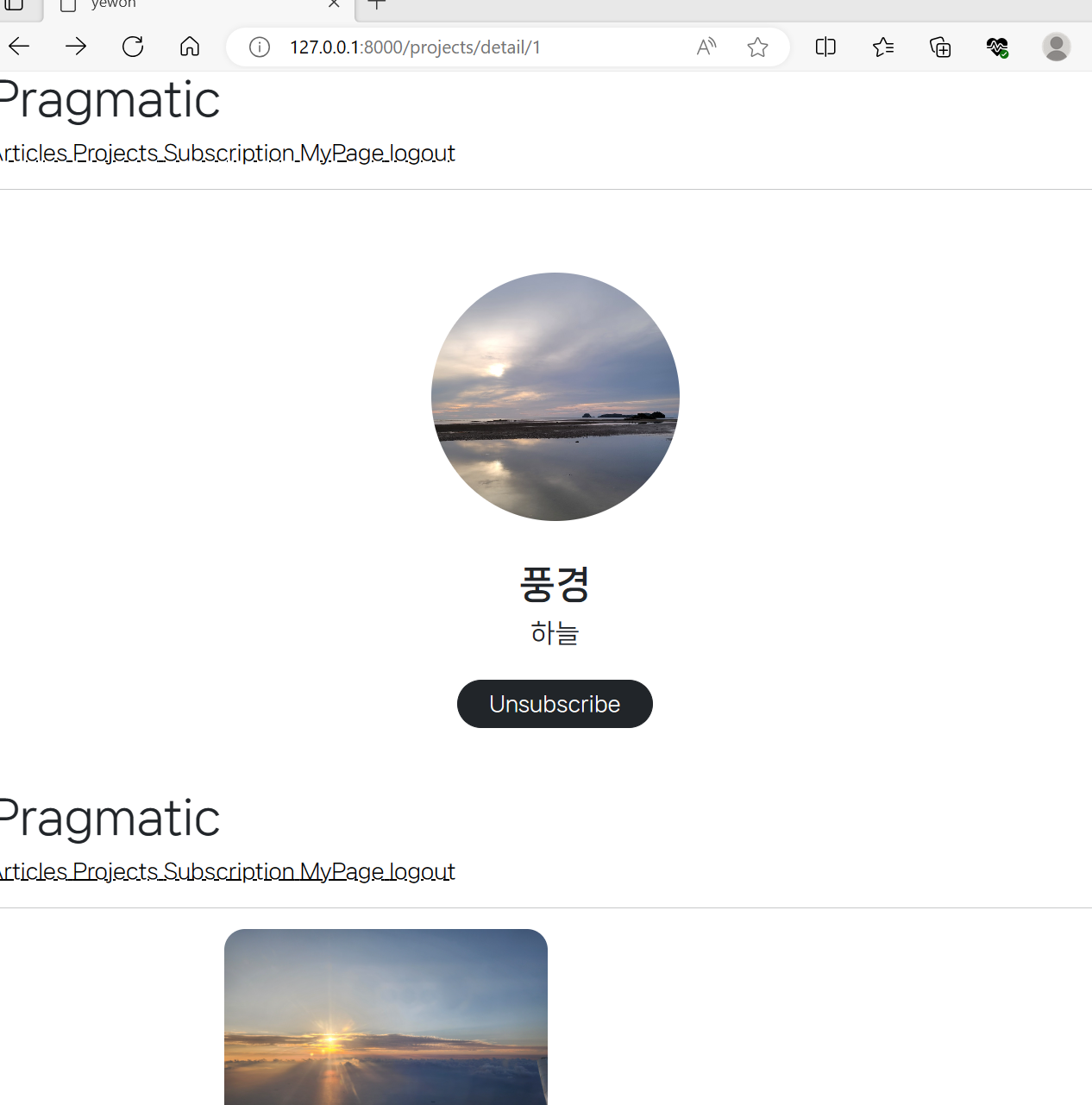
Task: View site information icon in address bar
Action: pos(260,47)
